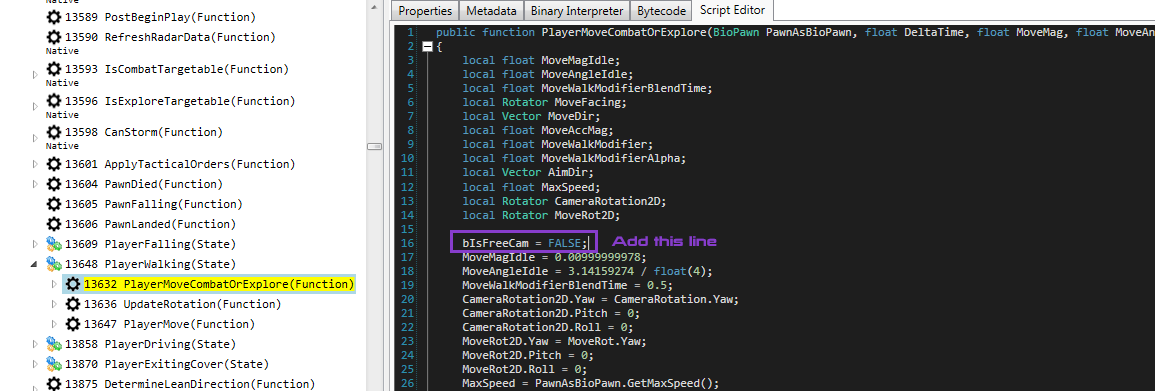
Task: Expand the 13593 IsCombatTargetable node
Action: click(35, 74)
